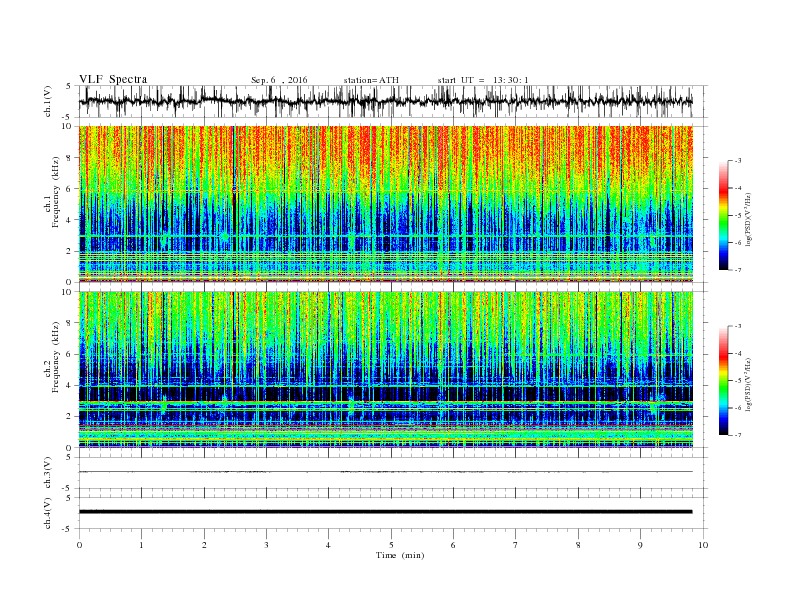The image size is (792, 612).
Task: Click the ch.1 voltage waveform trace panel
Action: coord(393,101)
